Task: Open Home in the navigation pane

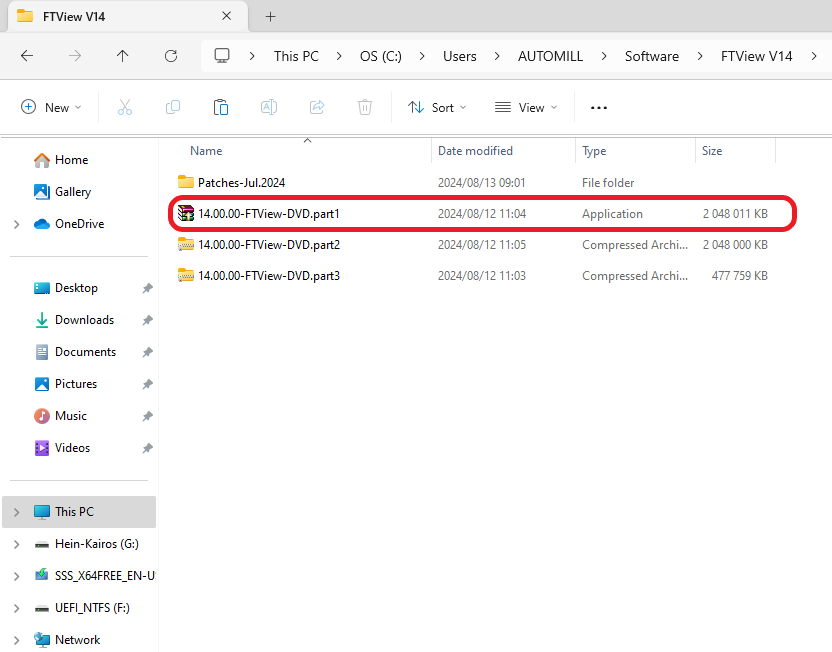Action: tap(71, 160)
